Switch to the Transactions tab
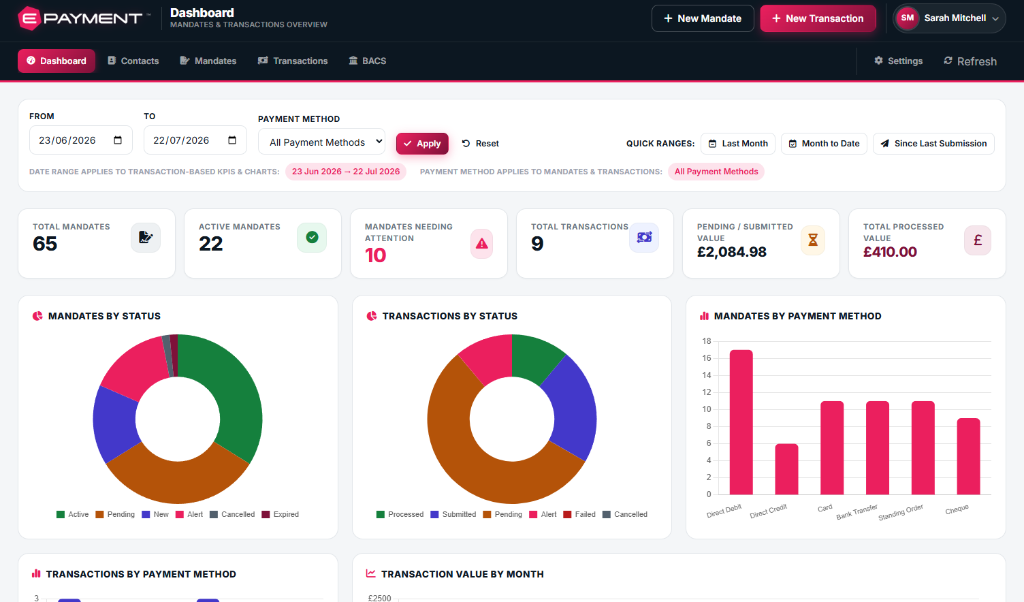 click(293, 61)
